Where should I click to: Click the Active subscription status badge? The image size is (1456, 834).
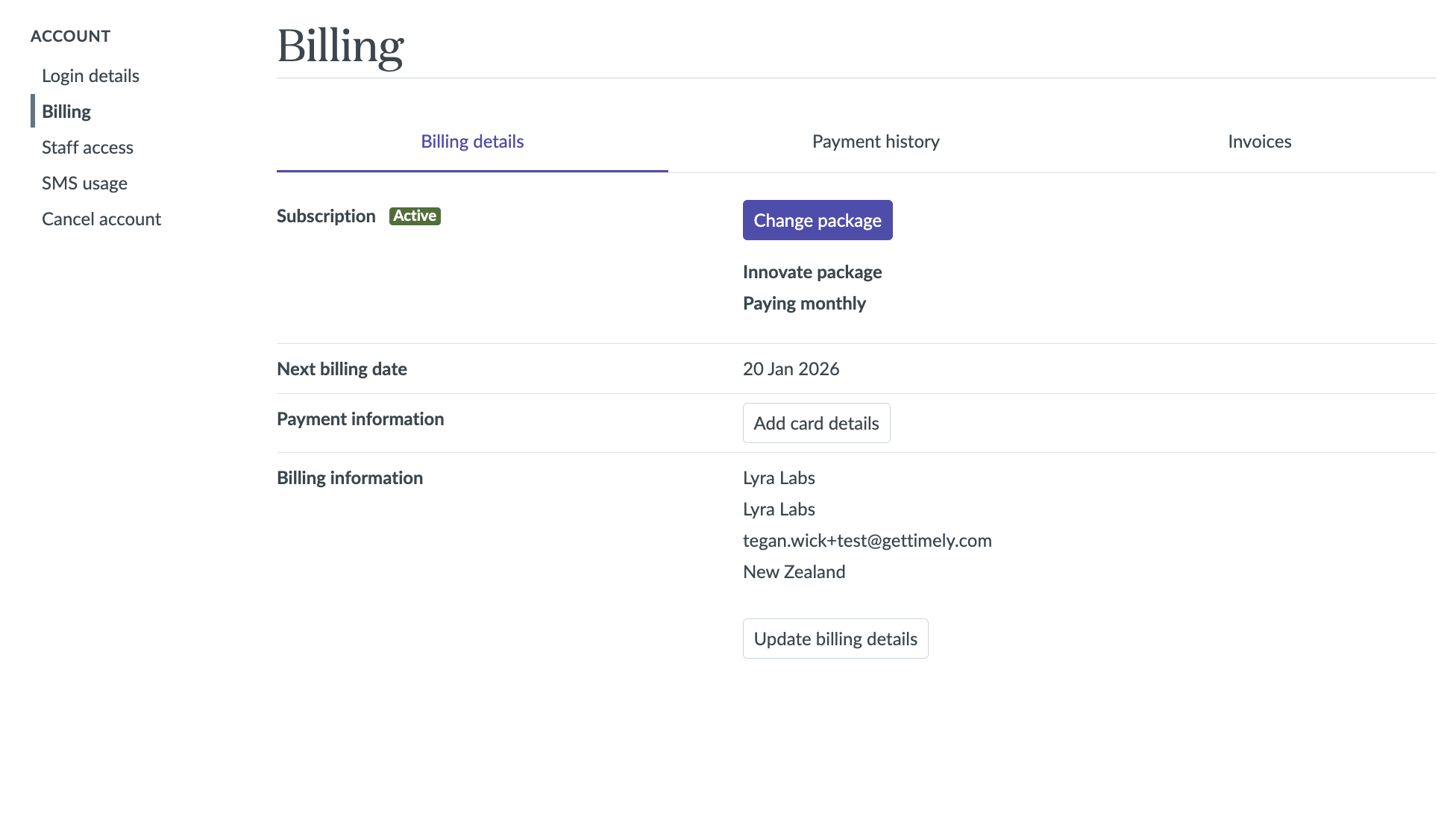coord(415,216)
